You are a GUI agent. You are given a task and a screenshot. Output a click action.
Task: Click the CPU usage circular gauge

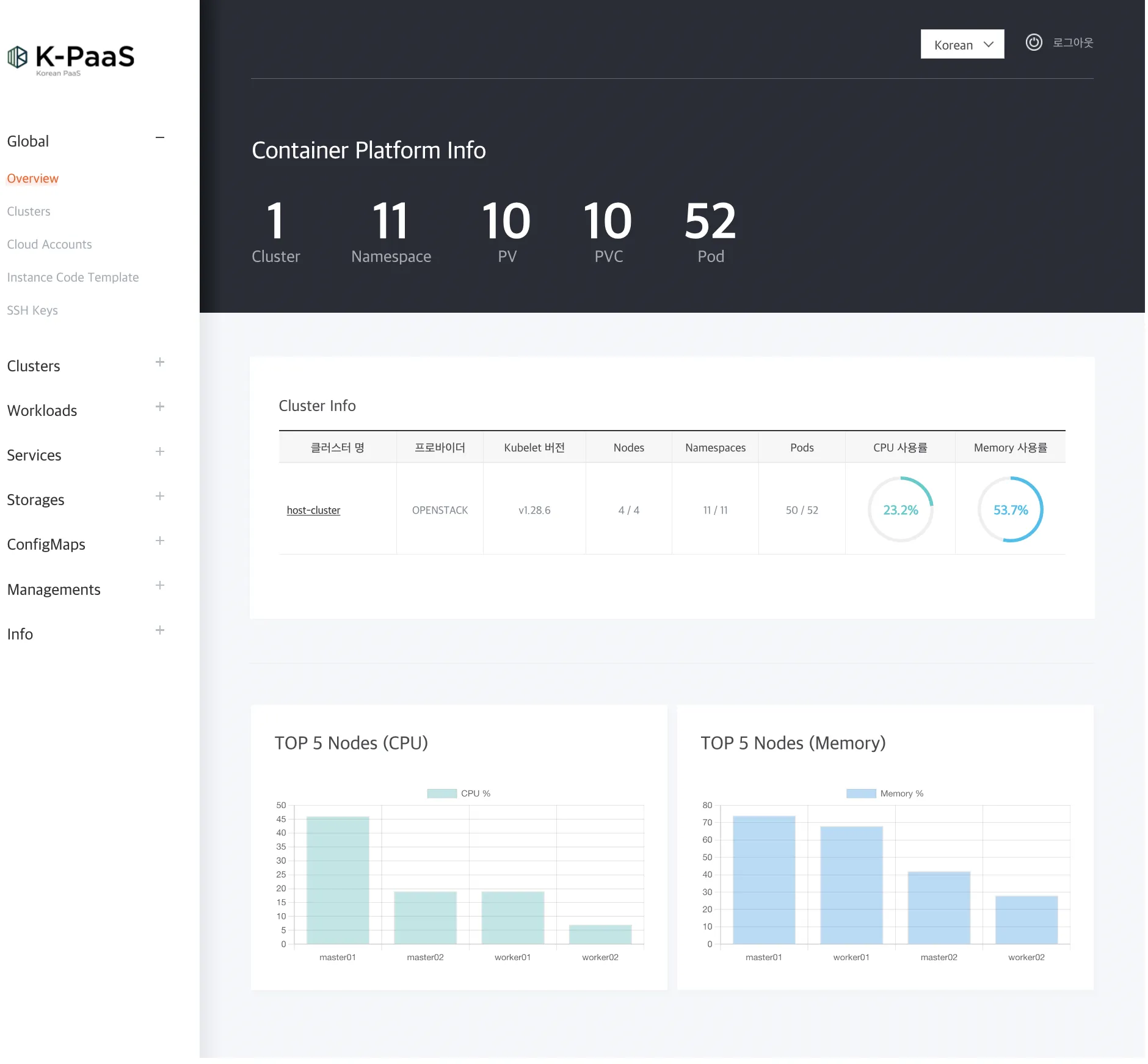coord(900,509)
